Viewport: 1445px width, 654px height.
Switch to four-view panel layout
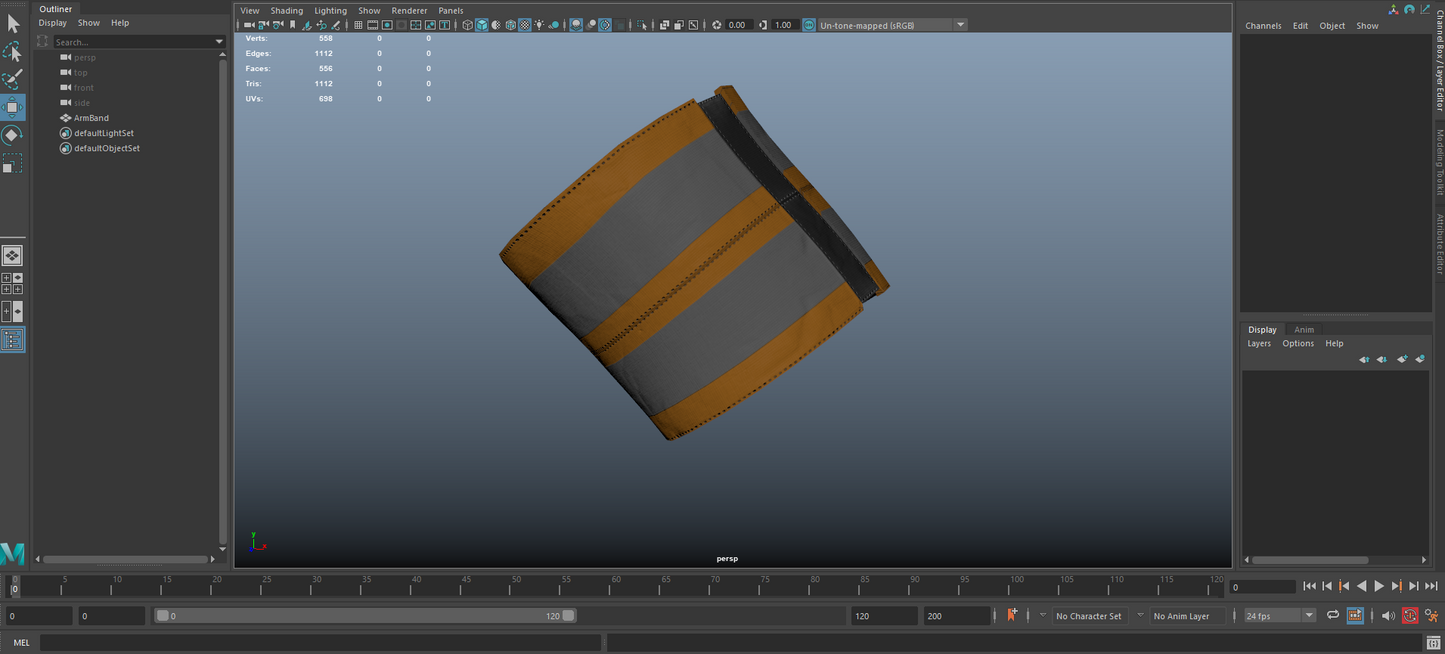[12, 284]
